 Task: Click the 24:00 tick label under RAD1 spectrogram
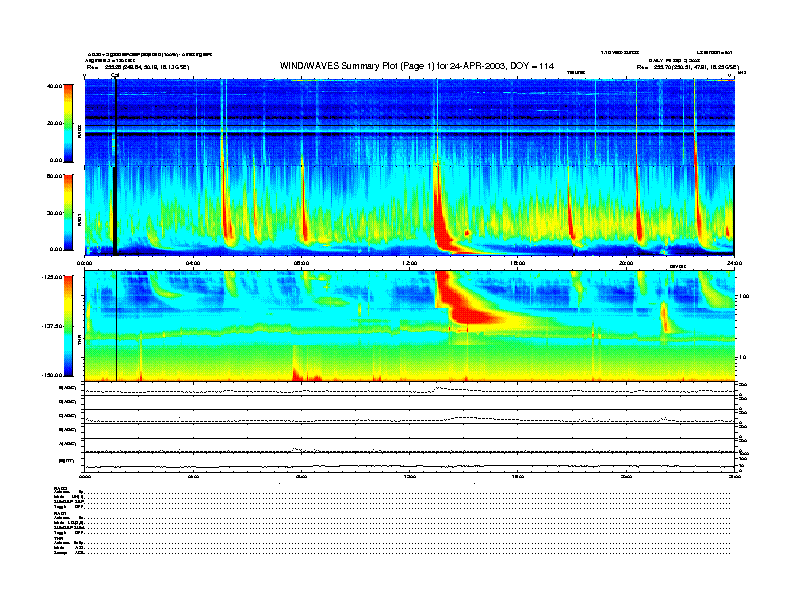coord(734,263)
